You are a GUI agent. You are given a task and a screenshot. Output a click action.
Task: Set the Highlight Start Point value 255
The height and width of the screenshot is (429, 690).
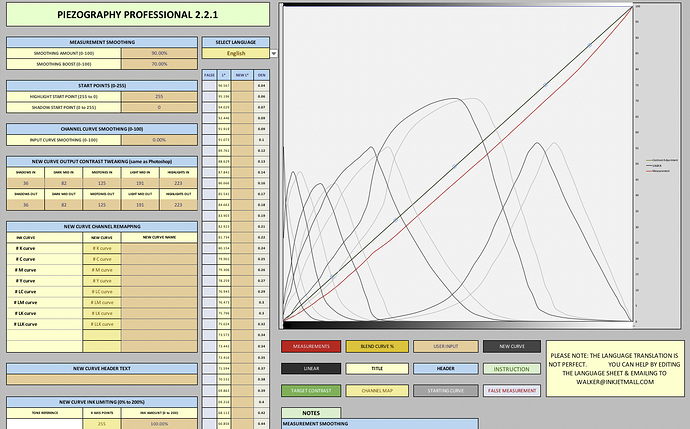[x=159, y=96]
